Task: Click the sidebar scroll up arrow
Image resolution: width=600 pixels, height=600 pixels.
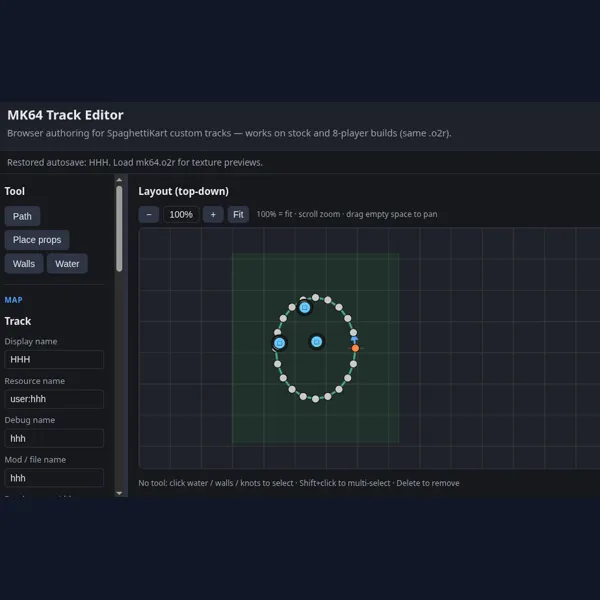Action: (119, 180)
